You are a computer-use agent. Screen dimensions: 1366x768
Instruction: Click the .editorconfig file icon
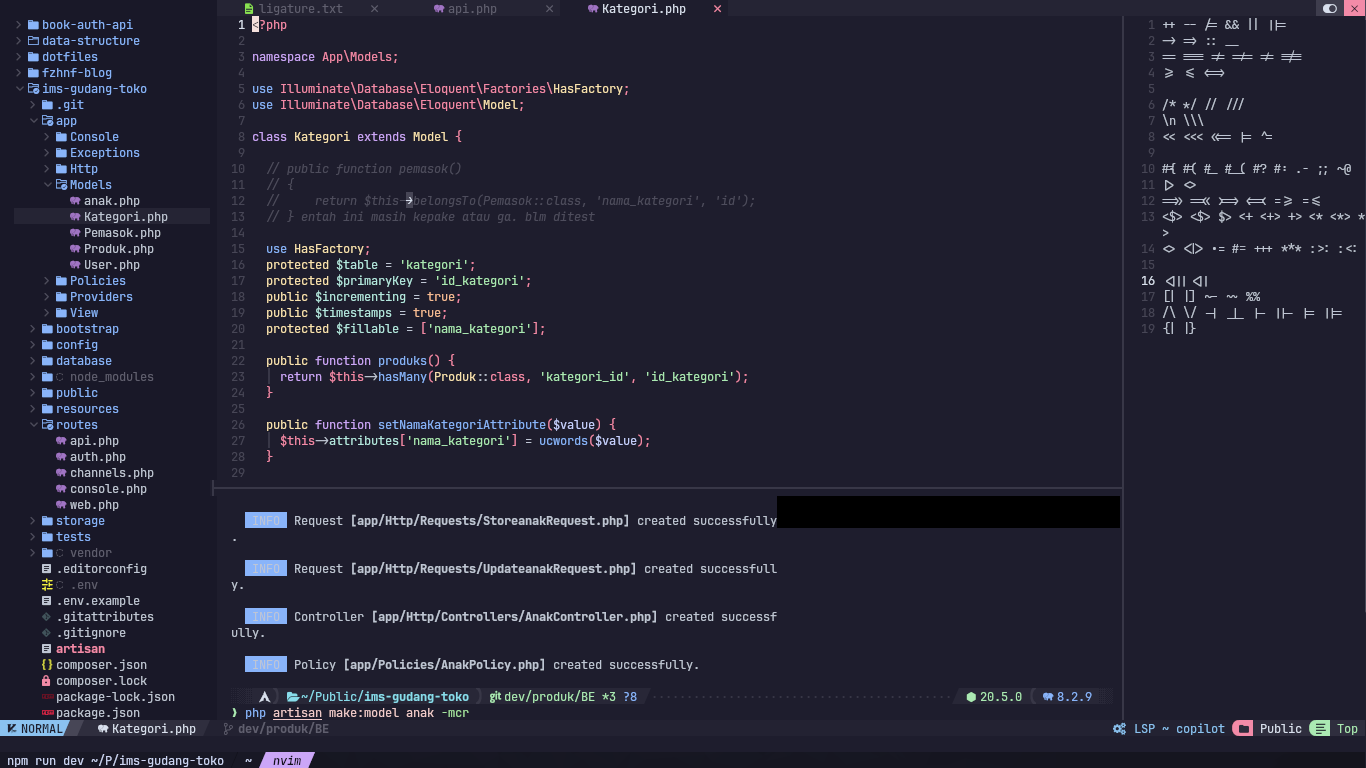coord(47,569)
